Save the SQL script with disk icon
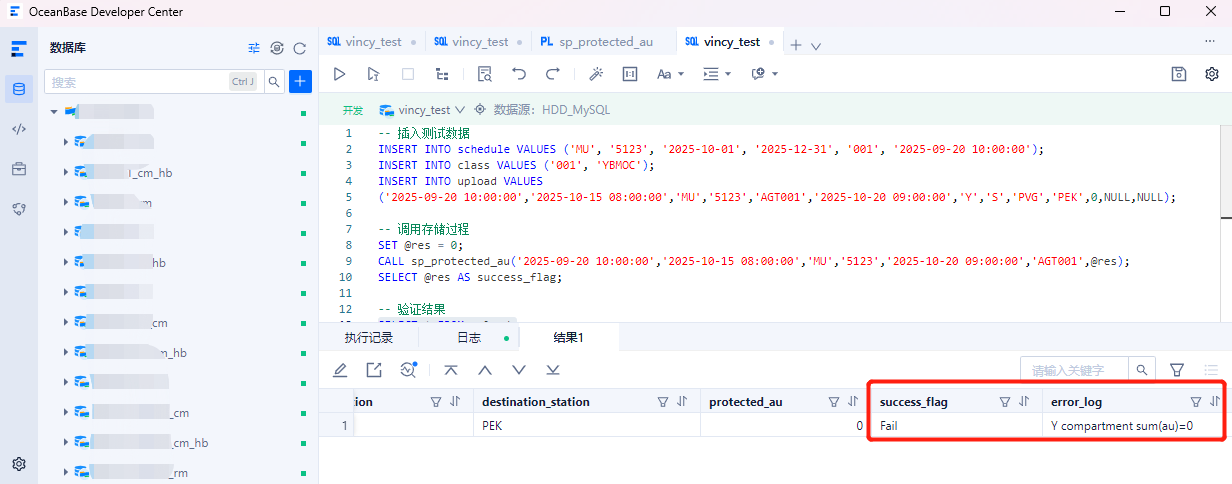 click(x=1179, y=74)
